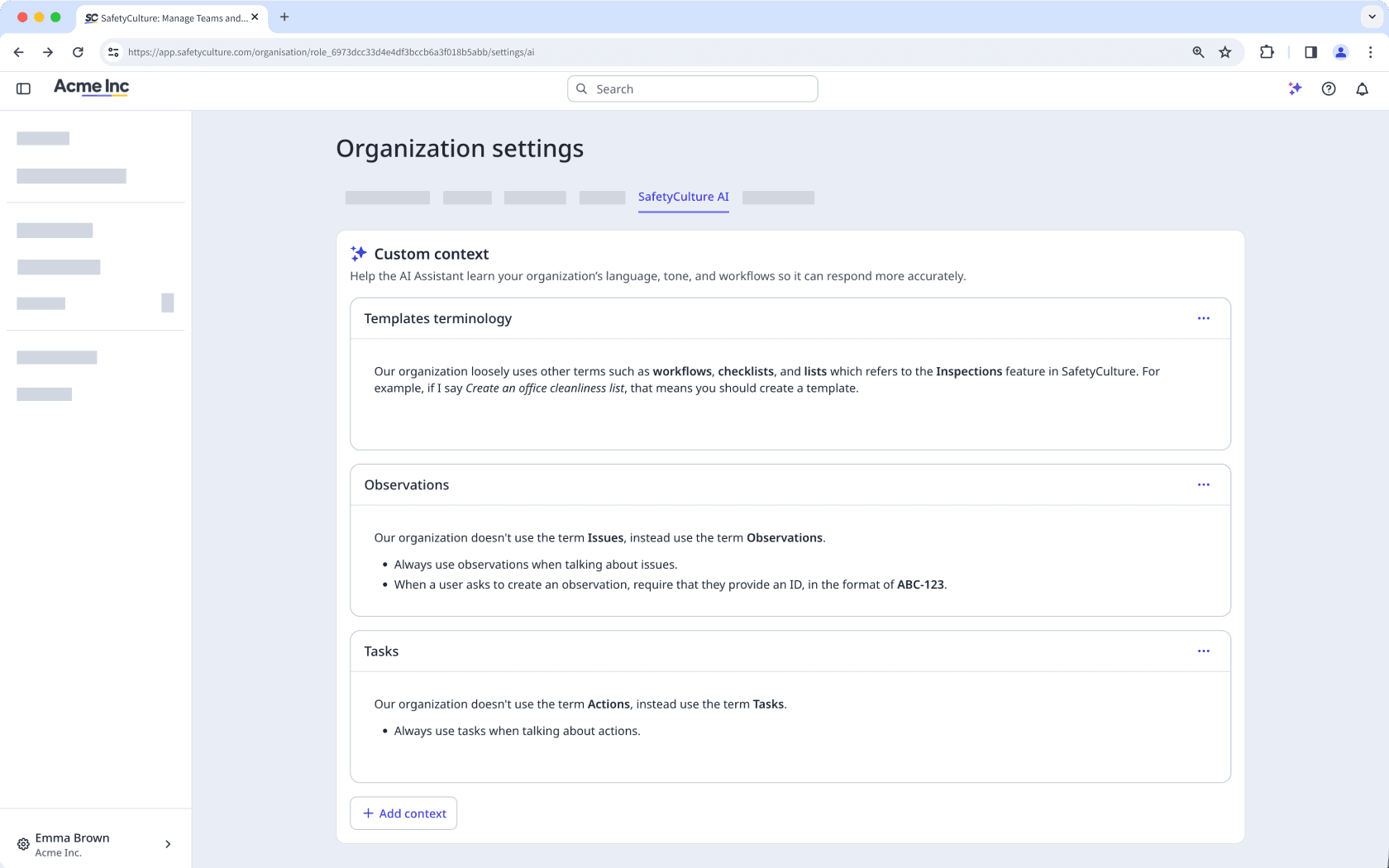
Task: Reload the current page
Action: coord(78,52)
